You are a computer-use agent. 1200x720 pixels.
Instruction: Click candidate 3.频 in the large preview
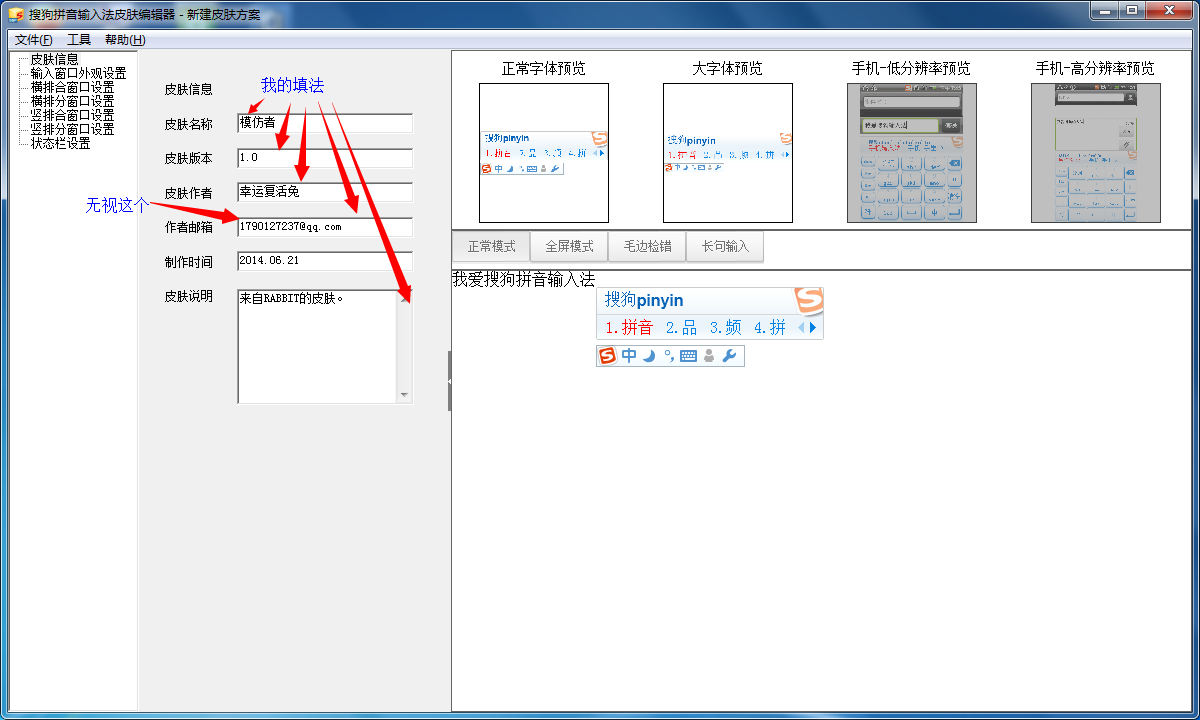pos(726,327)
